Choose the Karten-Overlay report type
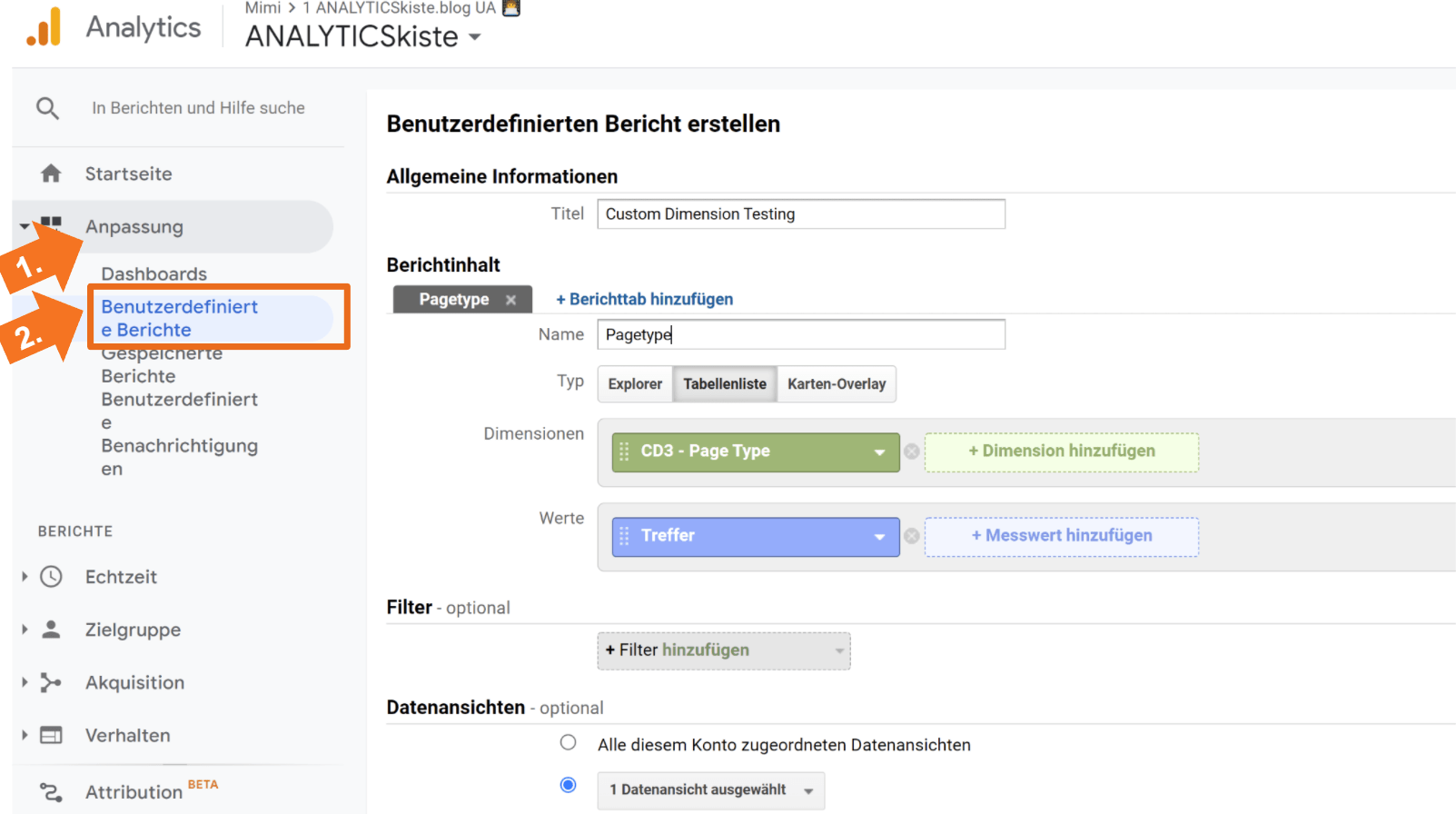Screen dimensions: 1456x814 (837, 383)
